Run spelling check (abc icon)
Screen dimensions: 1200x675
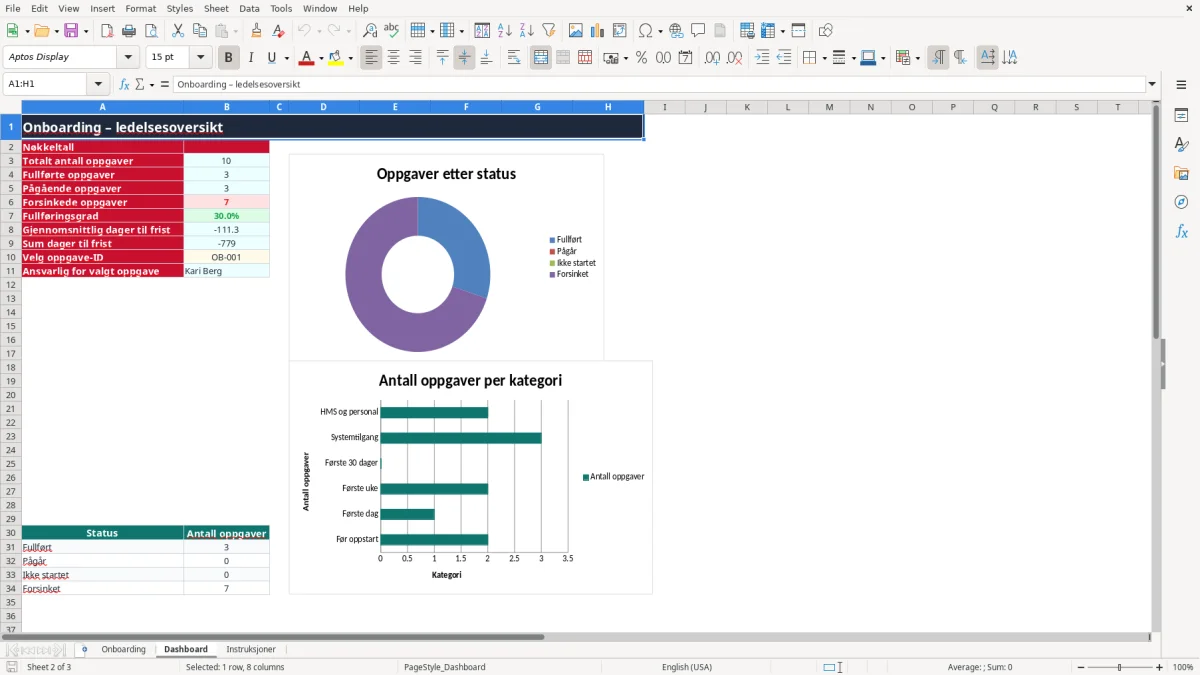[392, 31]
